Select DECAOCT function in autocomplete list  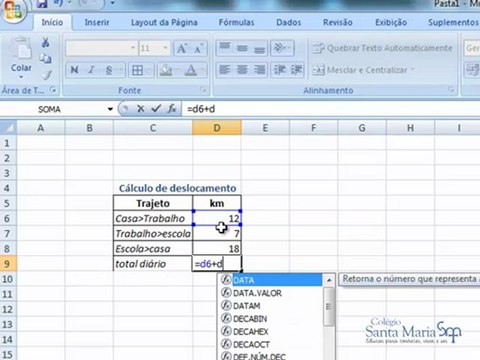(271, 344)
